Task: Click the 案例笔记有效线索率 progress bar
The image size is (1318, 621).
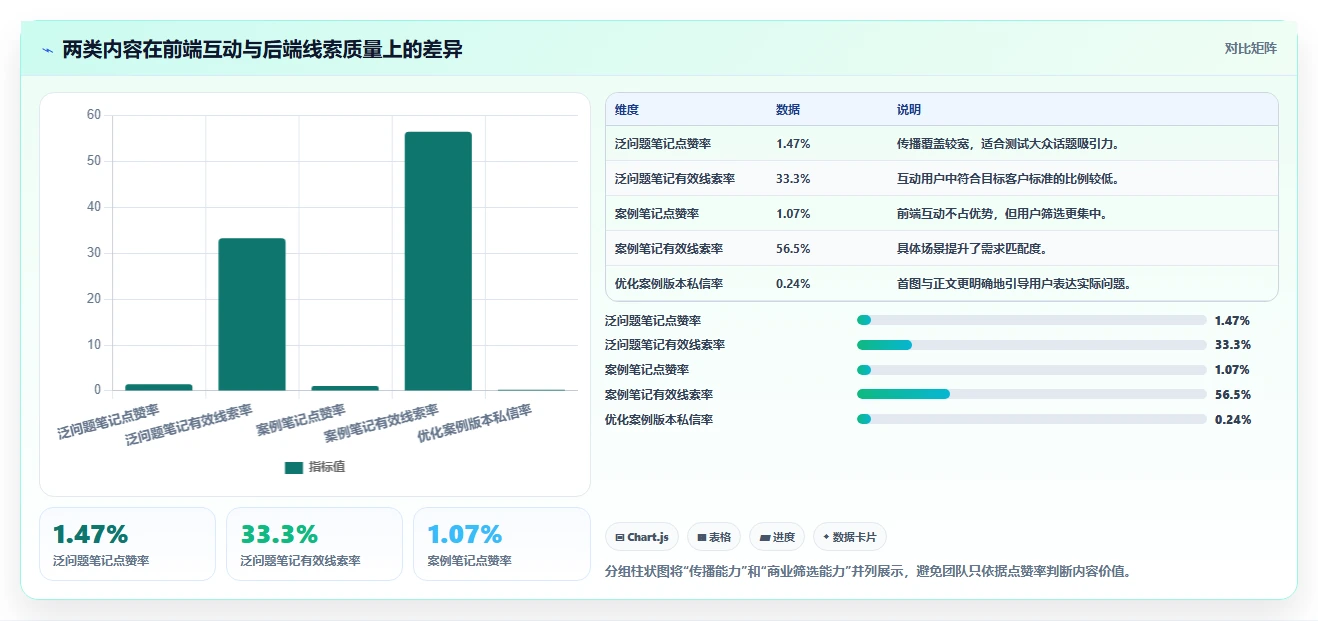Action: (1031, 395)
